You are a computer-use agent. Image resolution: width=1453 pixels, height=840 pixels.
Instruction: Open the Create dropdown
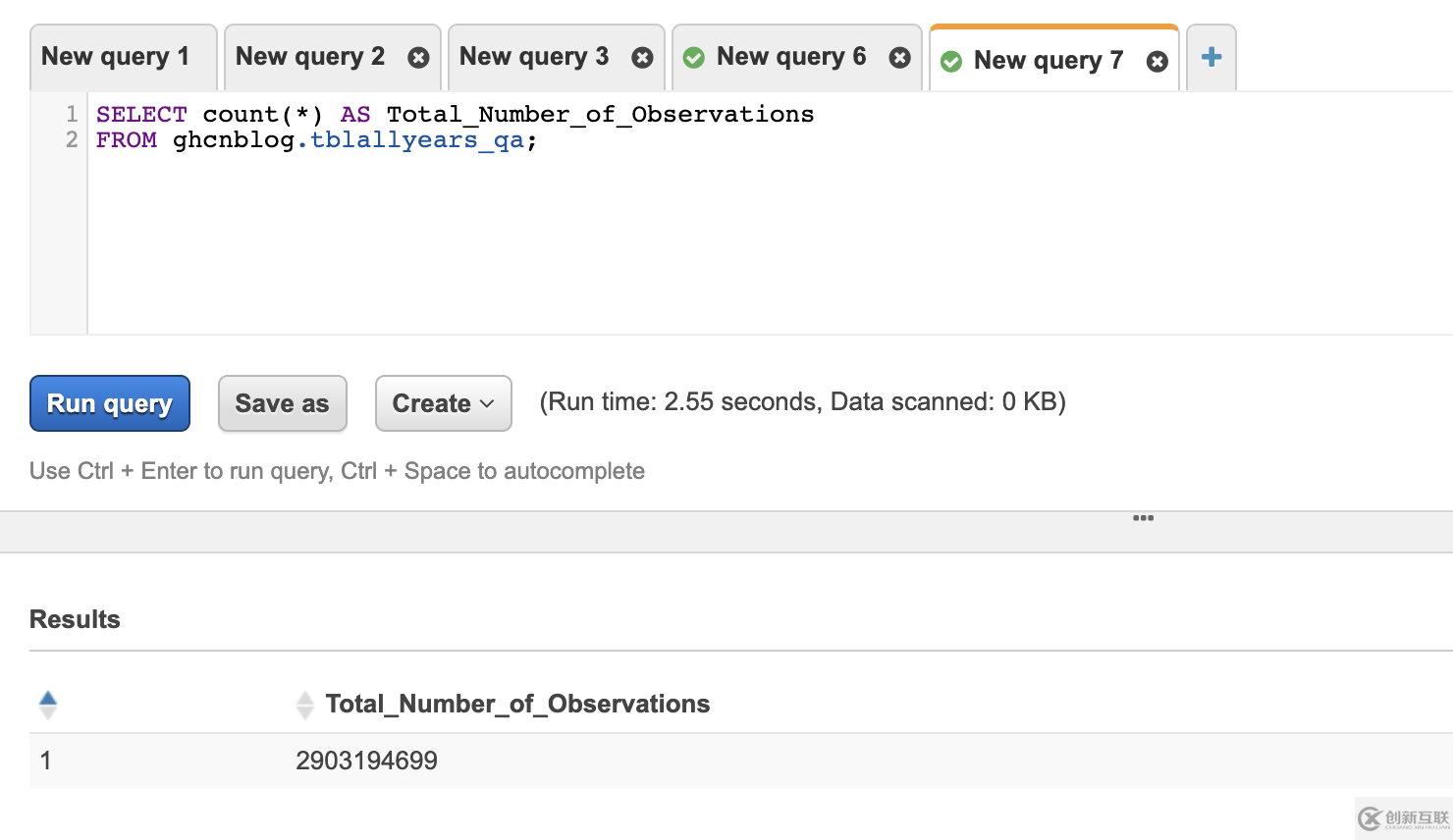(x=444, y=403)
